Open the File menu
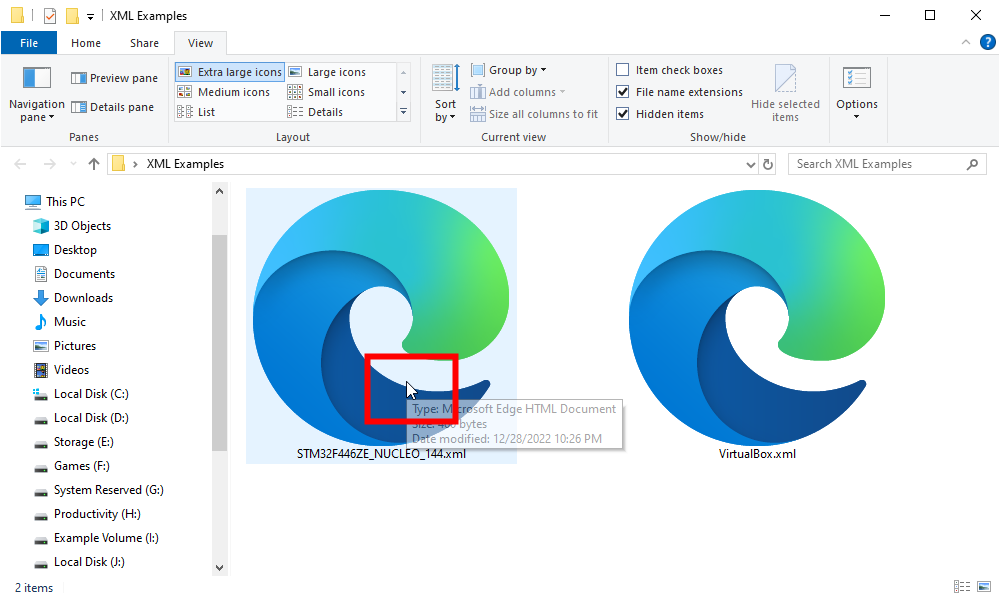 coord(29,43)
